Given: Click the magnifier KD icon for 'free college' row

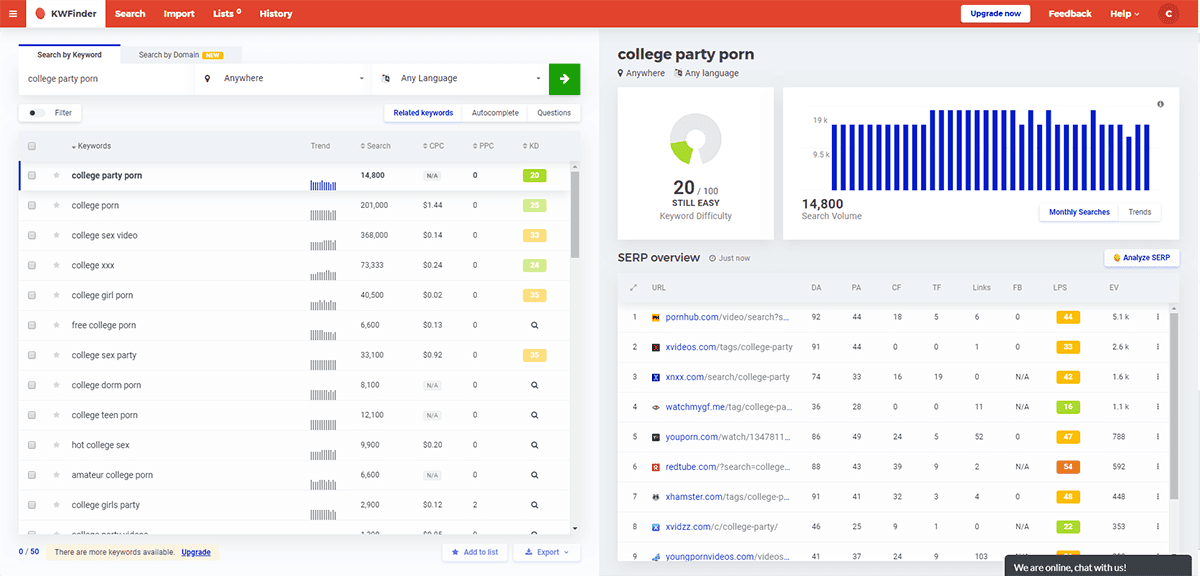Looking at the screenshot, I should (534, 325).
